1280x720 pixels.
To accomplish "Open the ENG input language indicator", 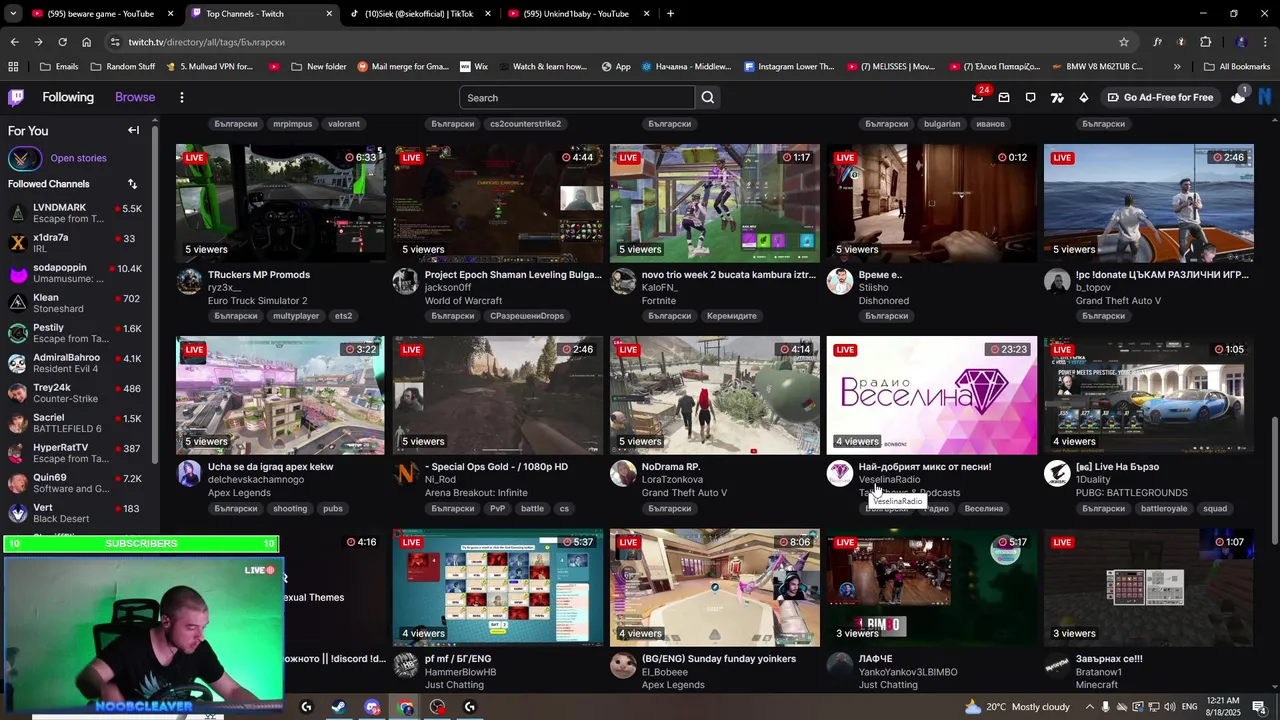I will [x=1189, y=707].
